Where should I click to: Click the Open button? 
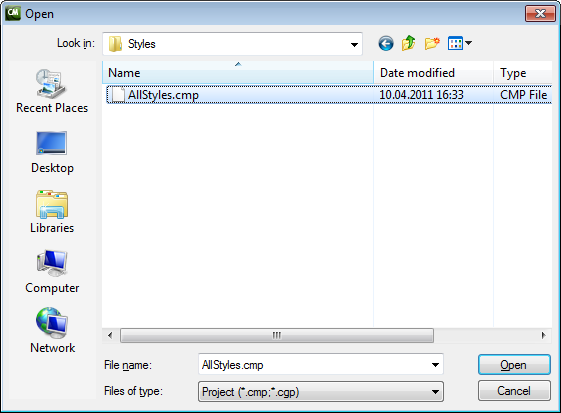pyautogui.click(x=514, y=365)
